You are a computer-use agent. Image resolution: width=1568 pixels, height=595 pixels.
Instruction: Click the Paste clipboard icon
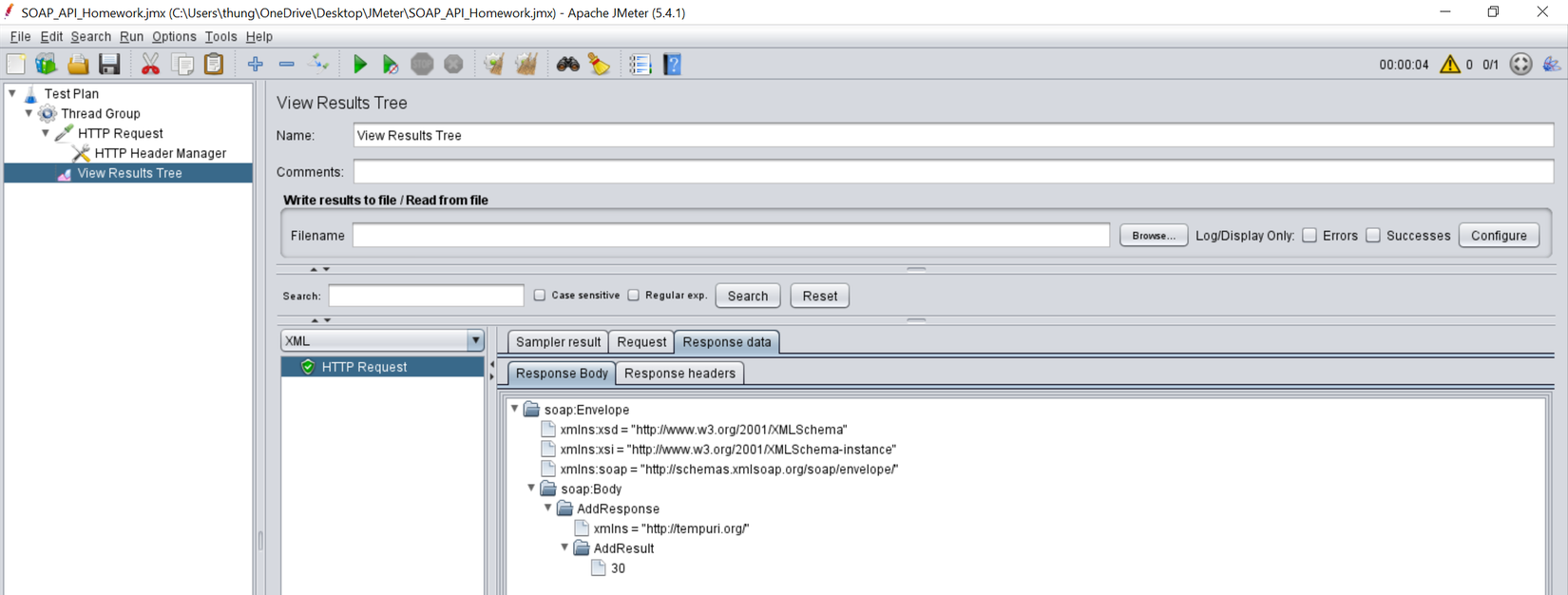point(214,65)
